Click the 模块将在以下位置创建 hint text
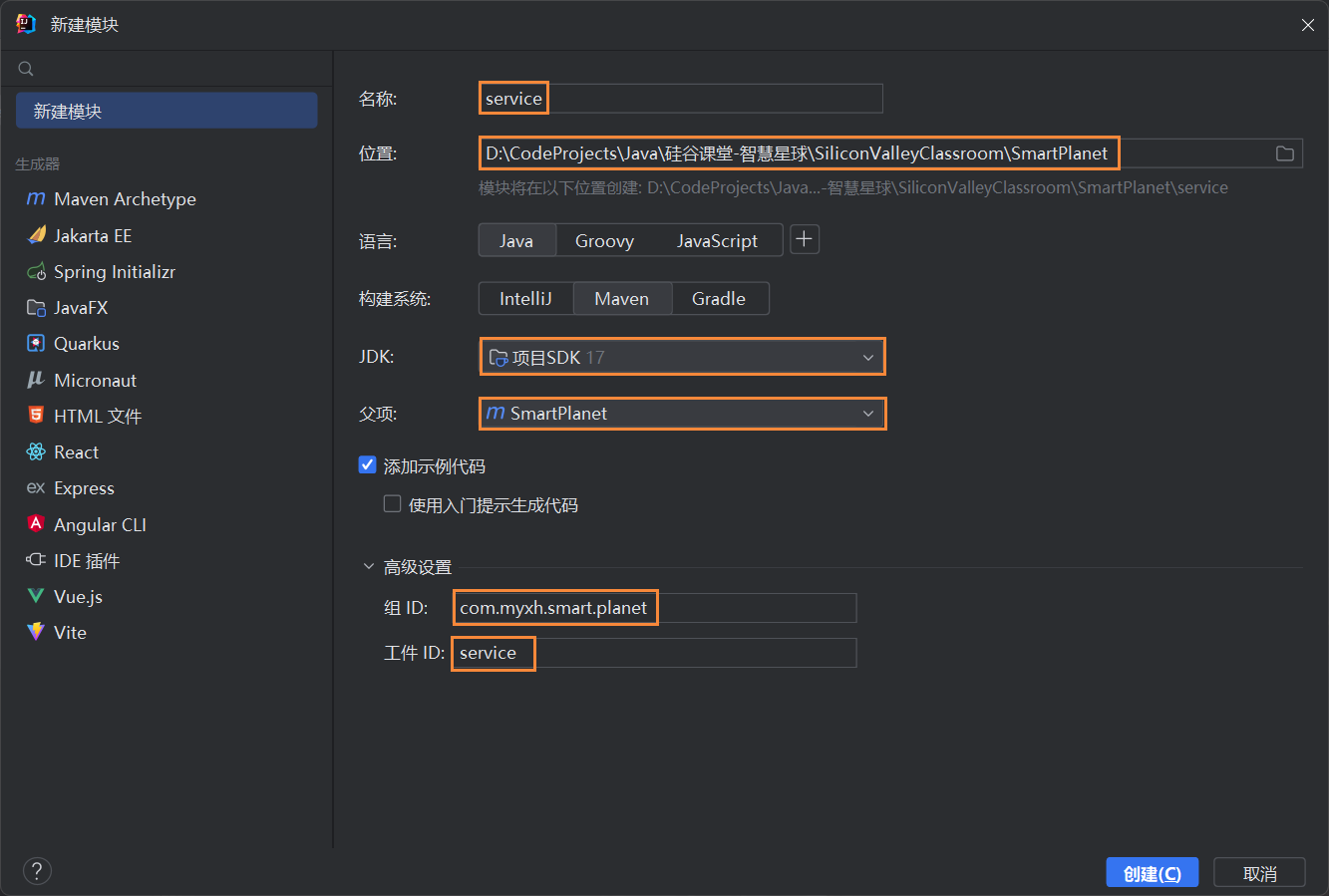The height and width of the screenshot is (896, 1329). click(853, 187)
